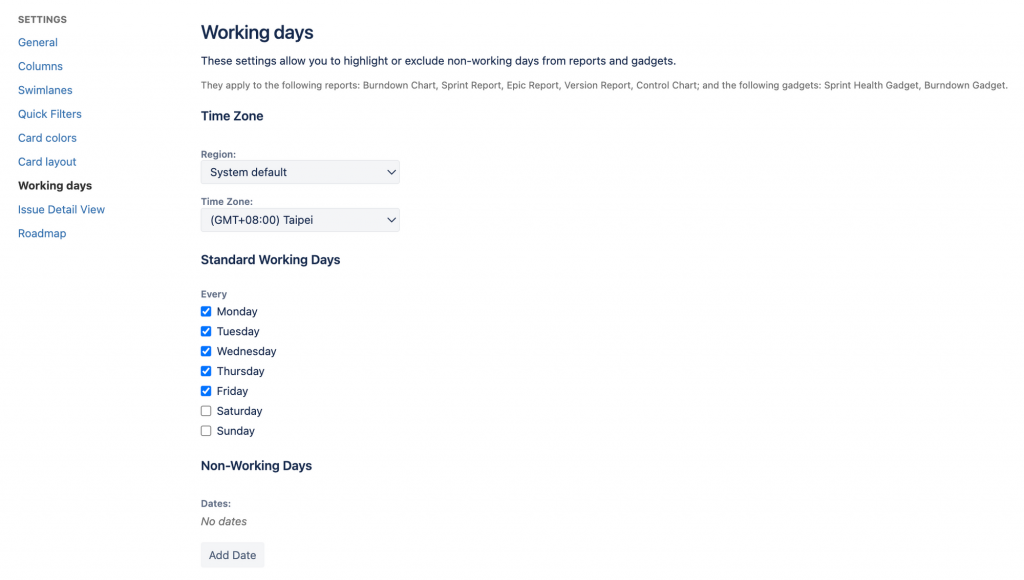Expand the Region dropdown
Screen dimensions: 1024x580
300,172
